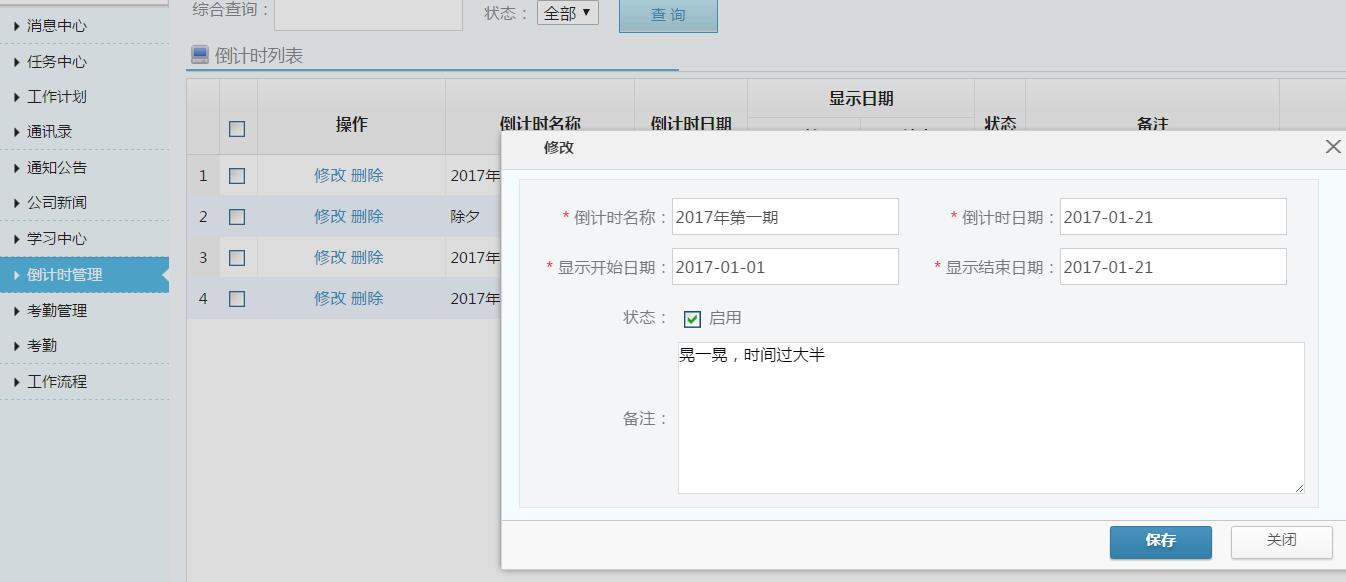Image resolution: width=1346 pixels, height=582 pixels.
Task: Click the 查询 search button
Action: coord(667,16)
